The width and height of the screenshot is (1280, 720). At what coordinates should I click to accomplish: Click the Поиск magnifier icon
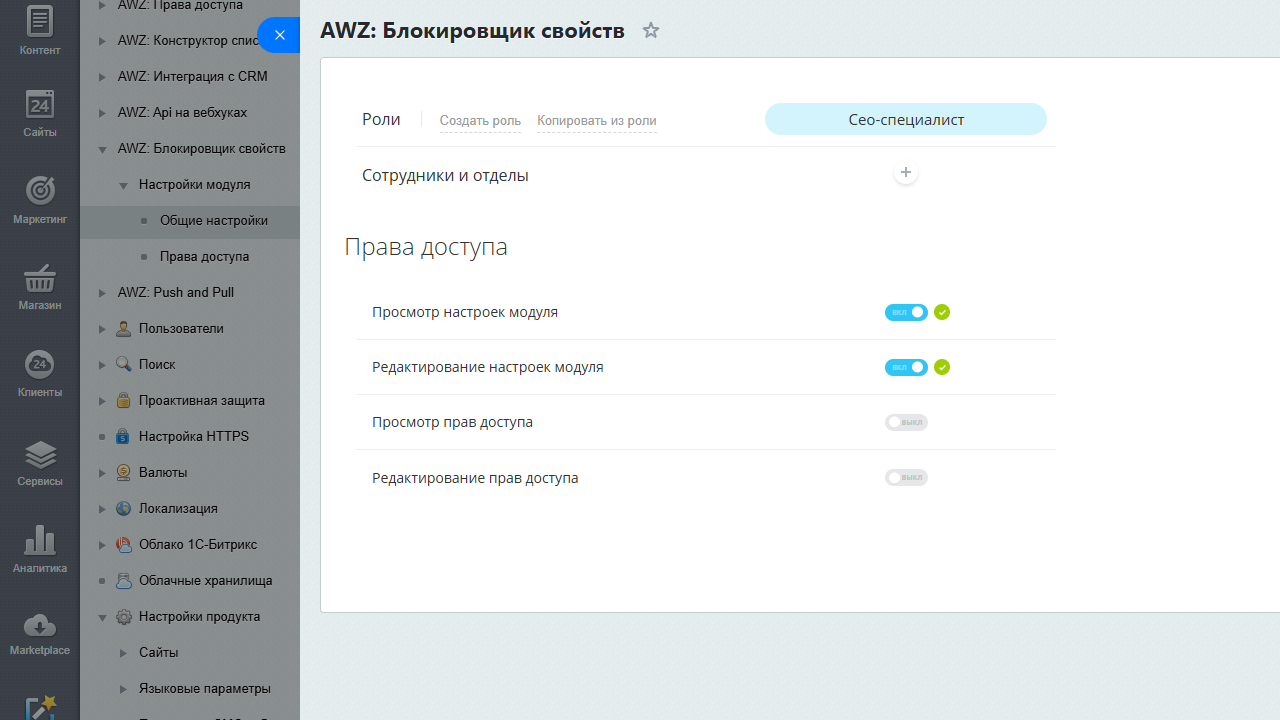click(124, 365)
